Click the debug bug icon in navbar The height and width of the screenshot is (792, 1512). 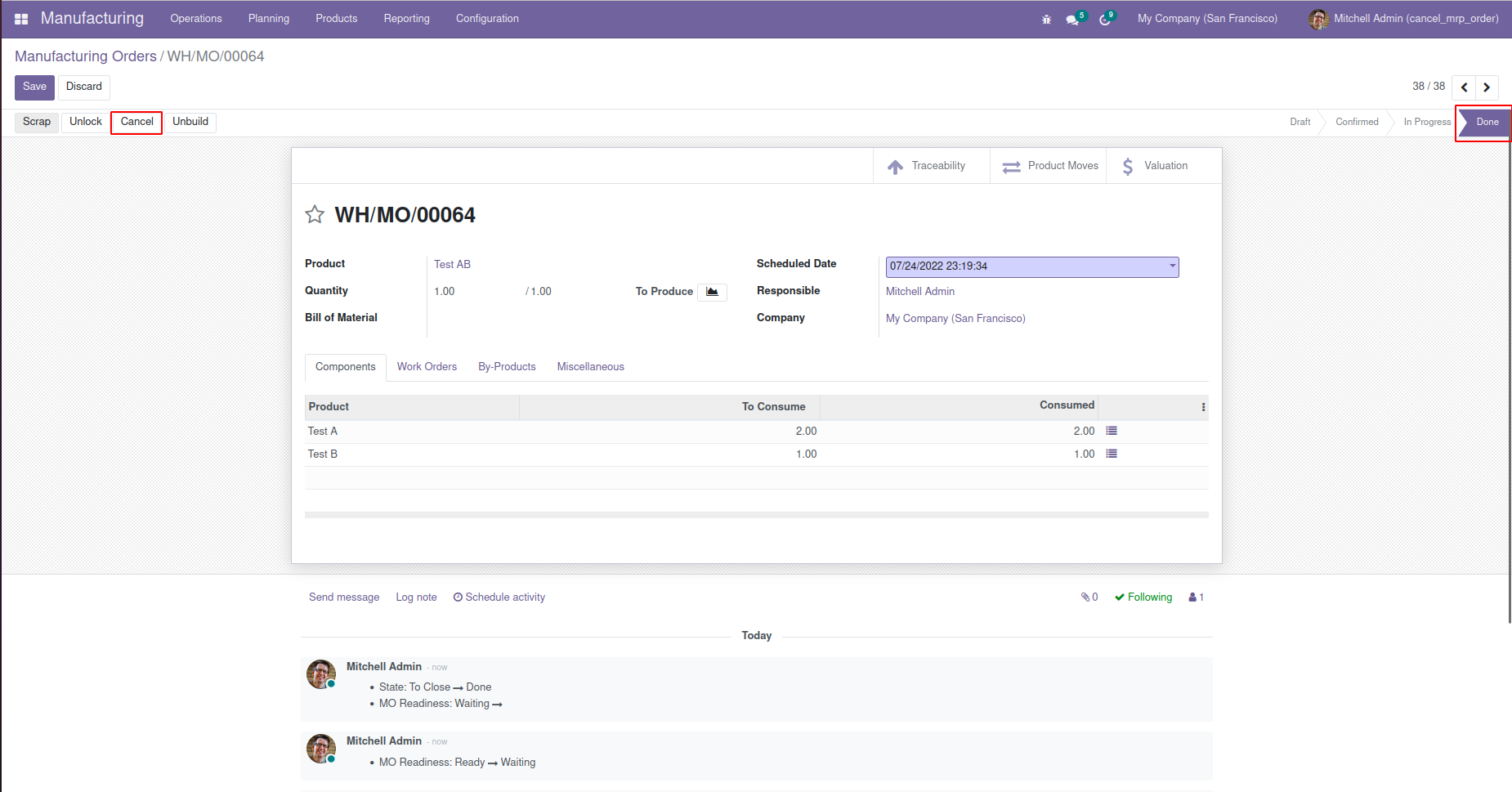[1046, 20]
